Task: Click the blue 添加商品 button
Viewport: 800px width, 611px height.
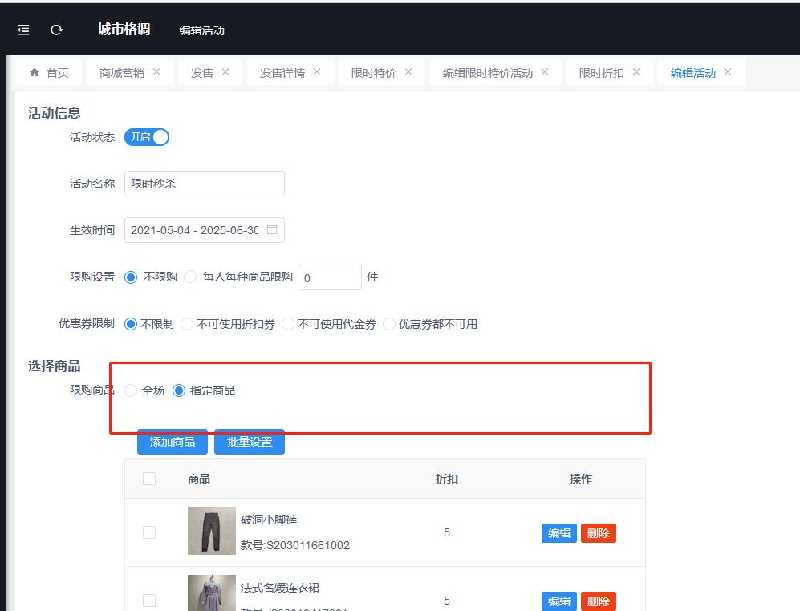Action: tap(172, 442)
